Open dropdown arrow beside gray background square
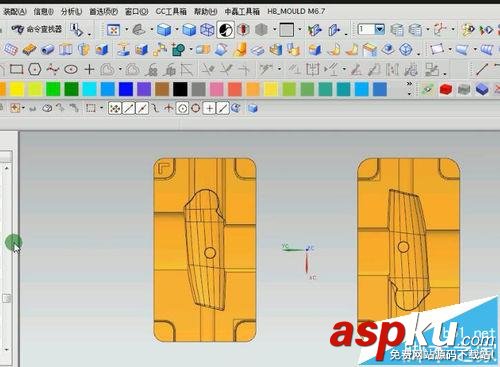This screenshot has width=500, height=367. 300,30
